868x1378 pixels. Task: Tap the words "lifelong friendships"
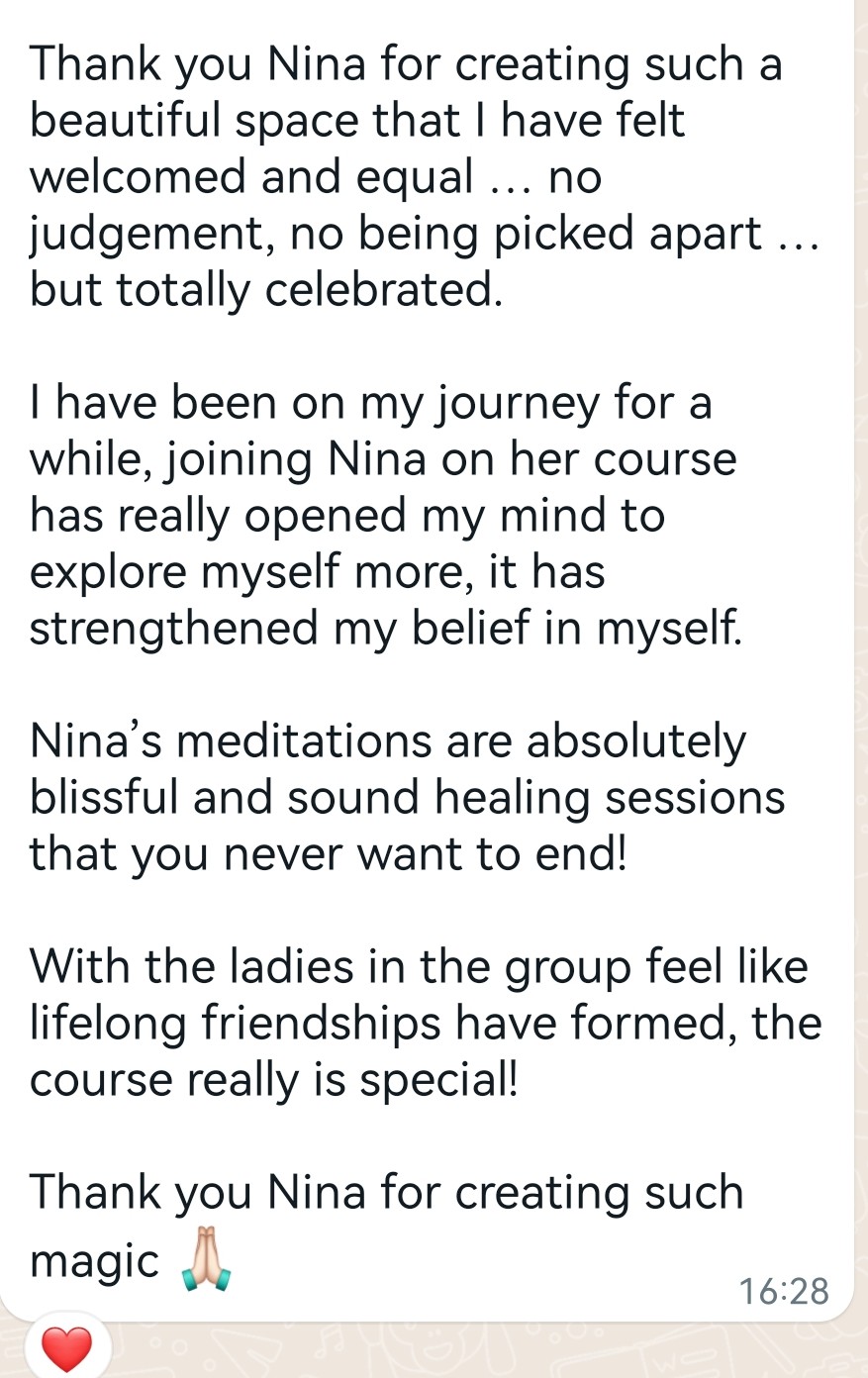(x=235, y=1024)
